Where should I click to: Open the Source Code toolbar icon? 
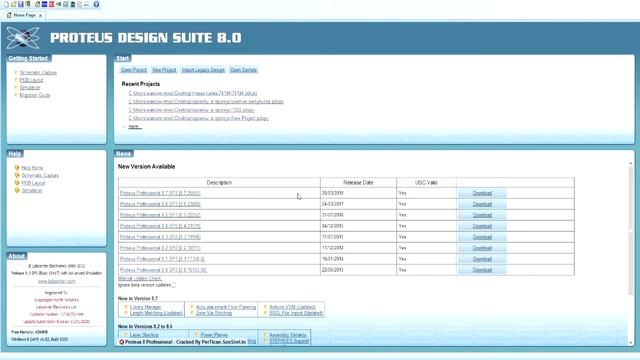87,4
